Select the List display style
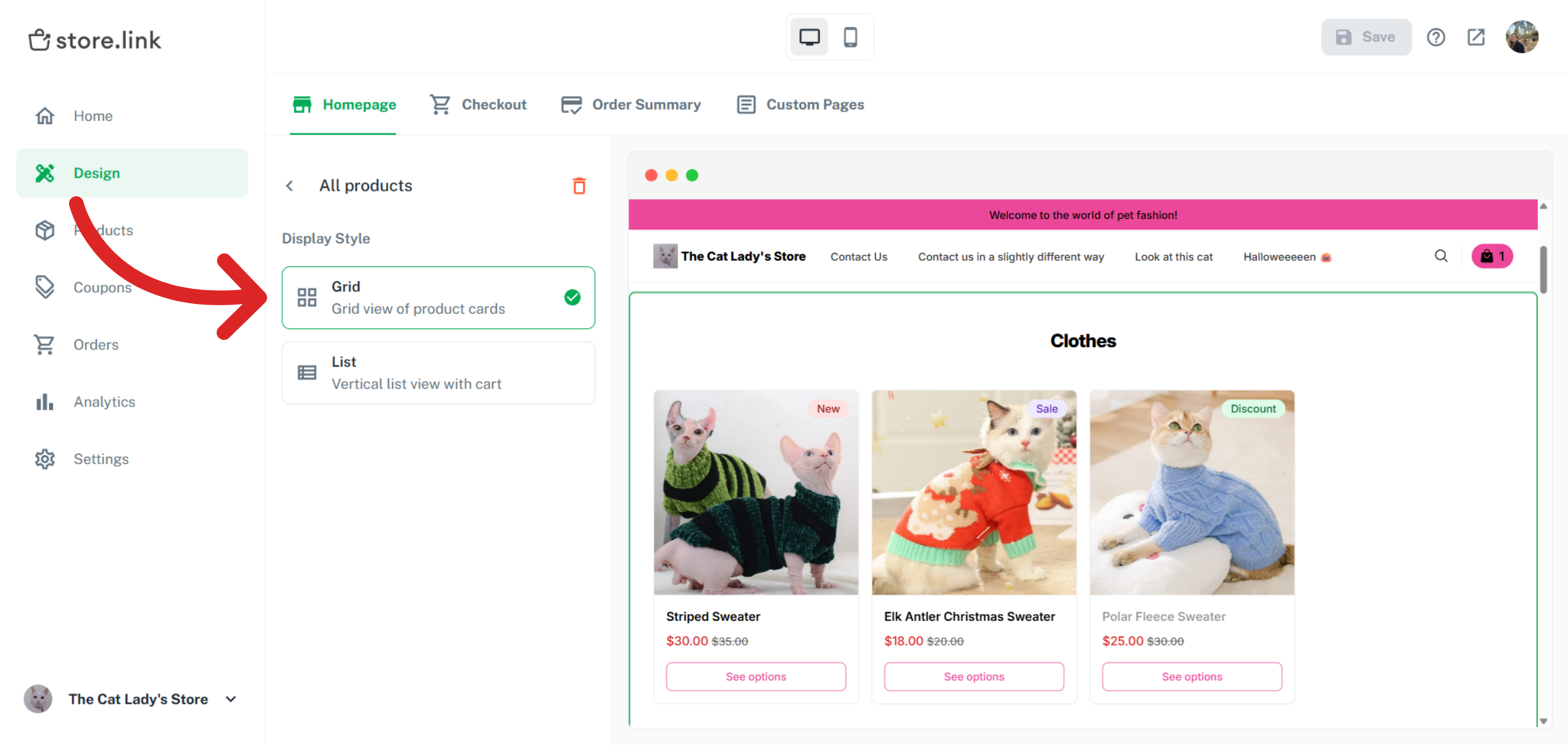This screenshot has height=745, width=1568. 438,372
